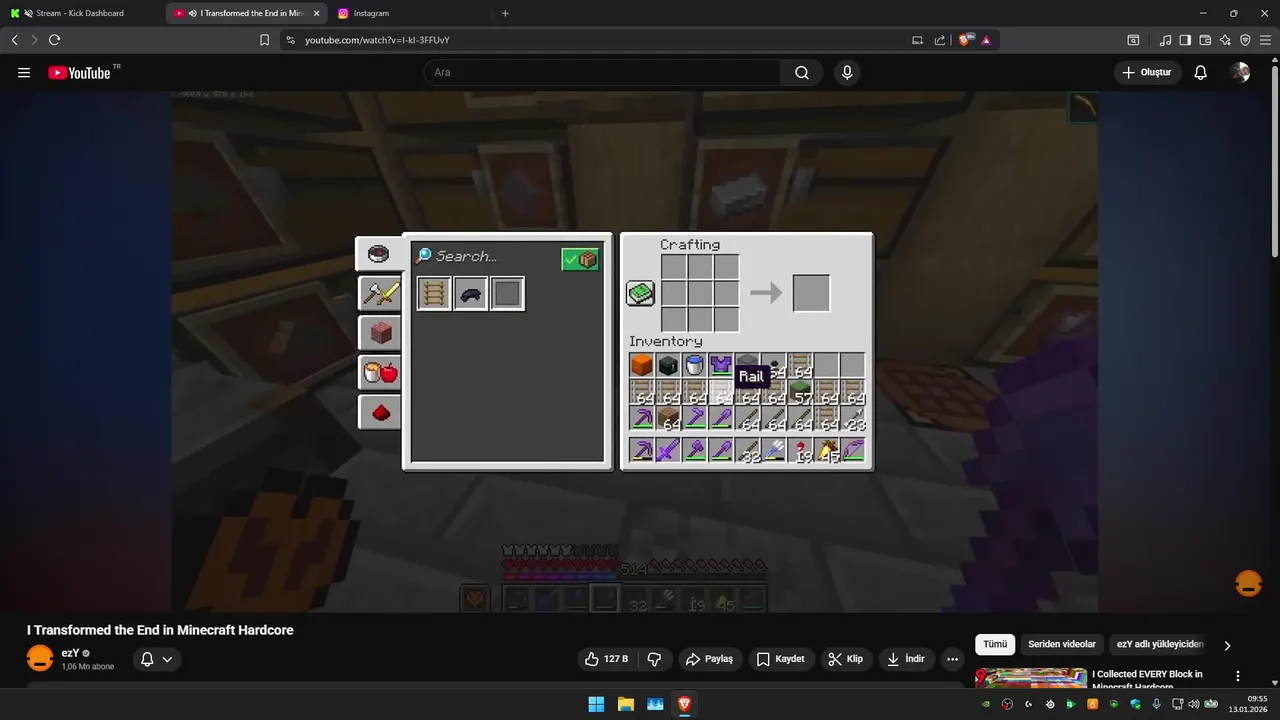Pick the powder snow bucket in inventory

(x=695, y=366)
